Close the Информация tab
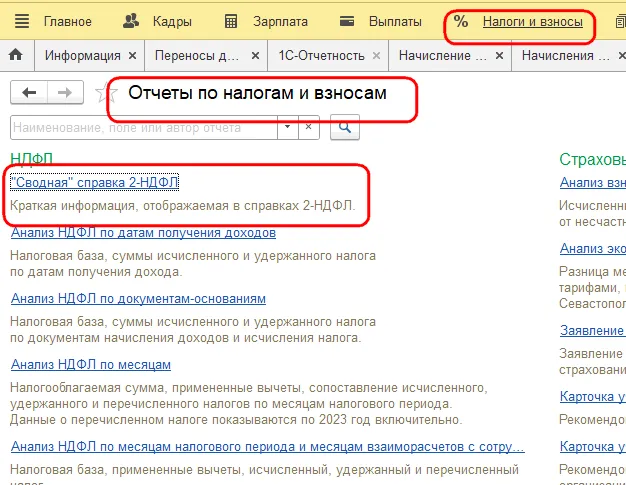Screen dimensions: 626x485 click(131, 56)
